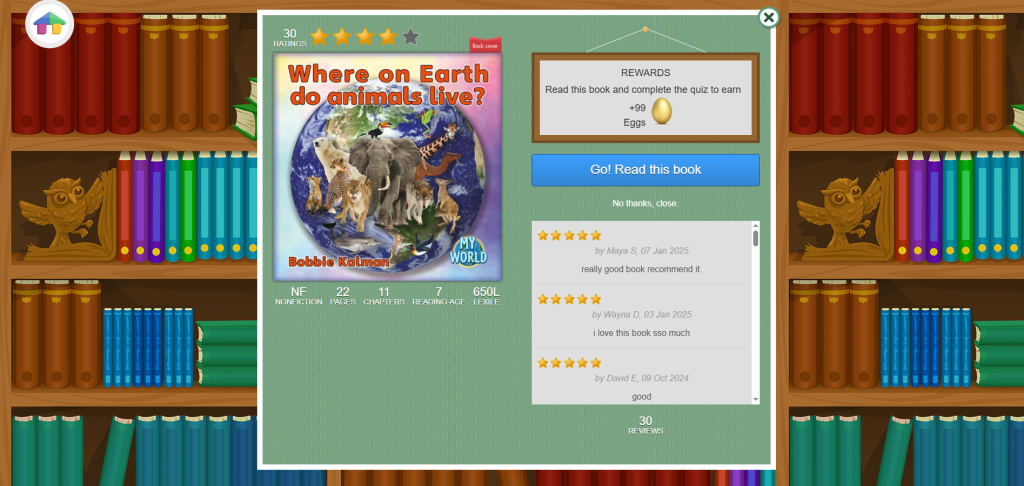Click the 'NF NONFICTION' label

(298, 296)
